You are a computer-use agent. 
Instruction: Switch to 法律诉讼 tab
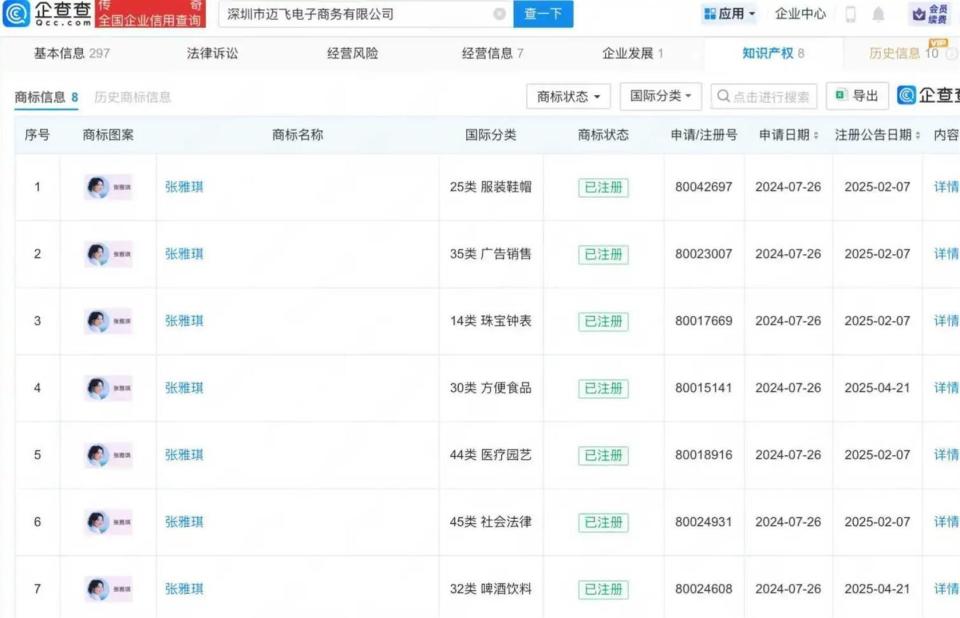tap(212, 53)
